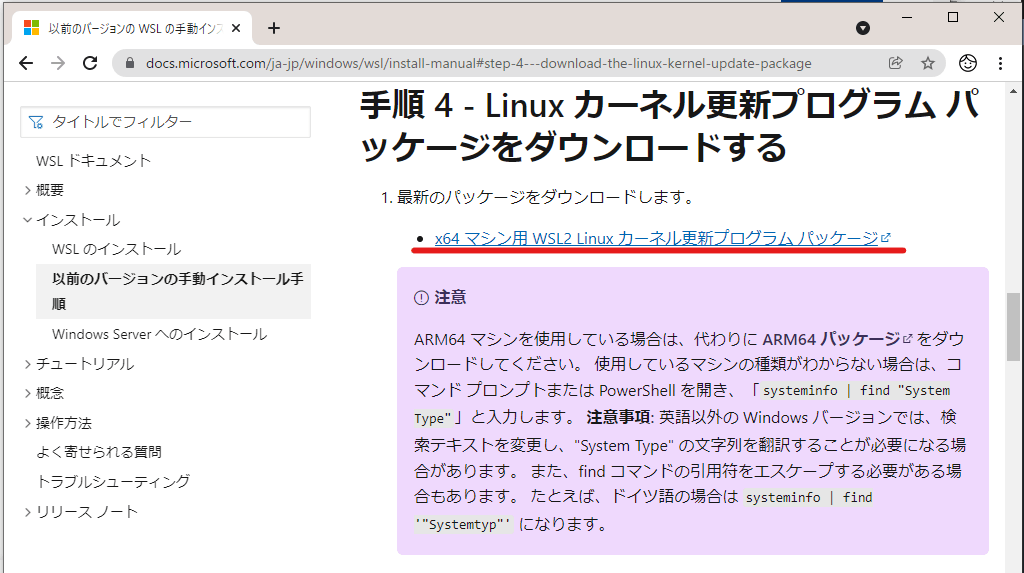1024x573 pixels.
Task: Open a new browser tab
Action: (274, 28)
